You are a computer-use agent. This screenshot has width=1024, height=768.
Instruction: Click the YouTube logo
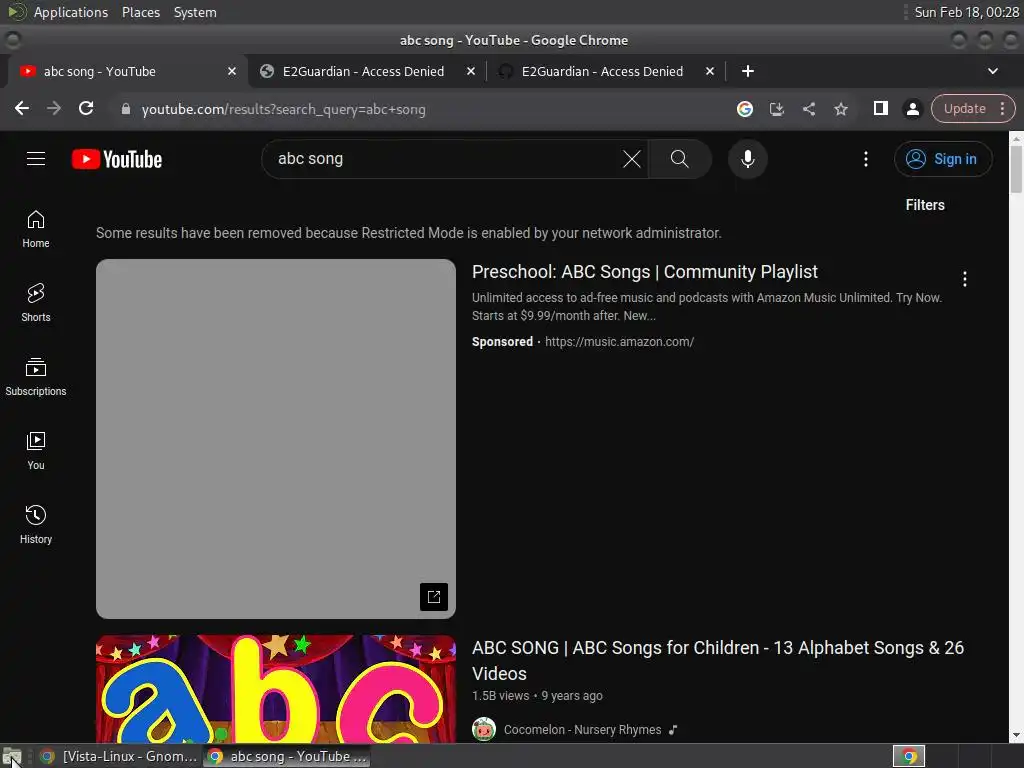click(117, 159)
